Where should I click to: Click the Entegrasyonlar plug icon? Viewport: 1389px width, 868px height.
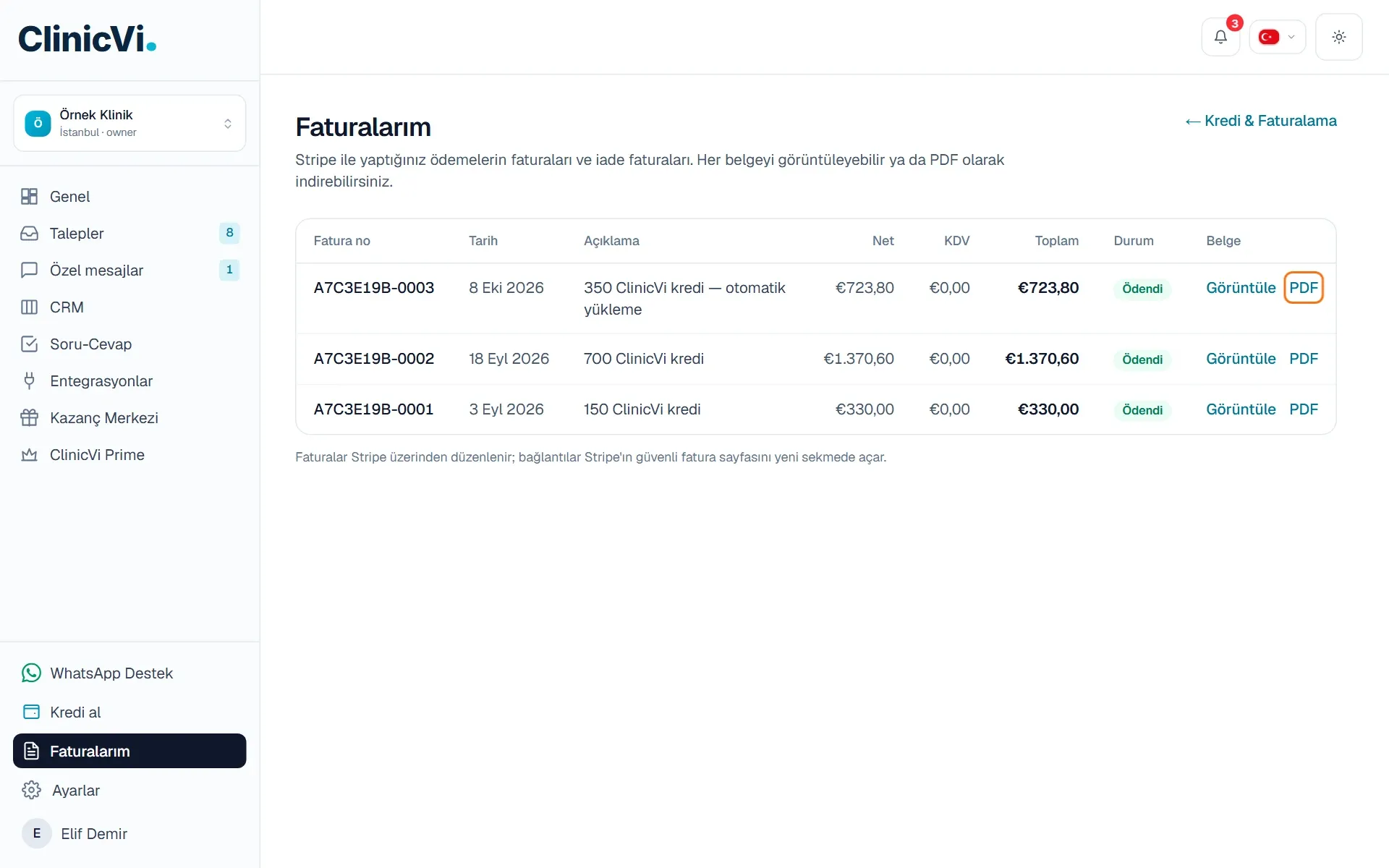30,381
